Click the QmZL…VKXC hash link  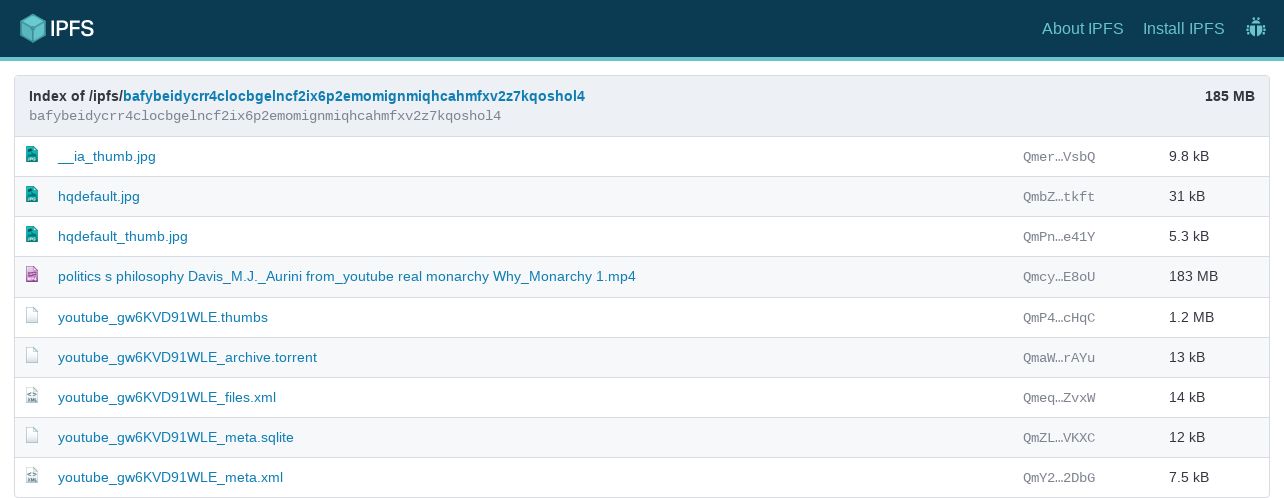[x=1059, y=438]
